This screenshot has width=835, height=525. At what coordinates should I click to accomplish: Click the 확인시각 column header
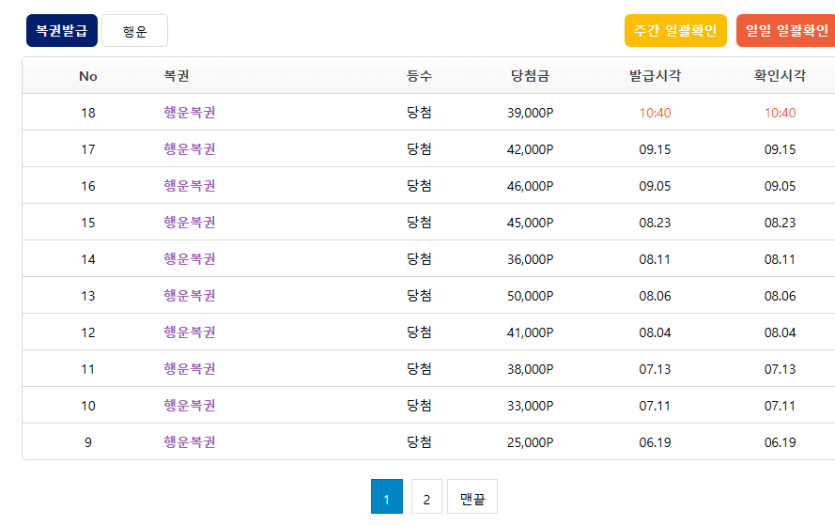coord(780,76)
